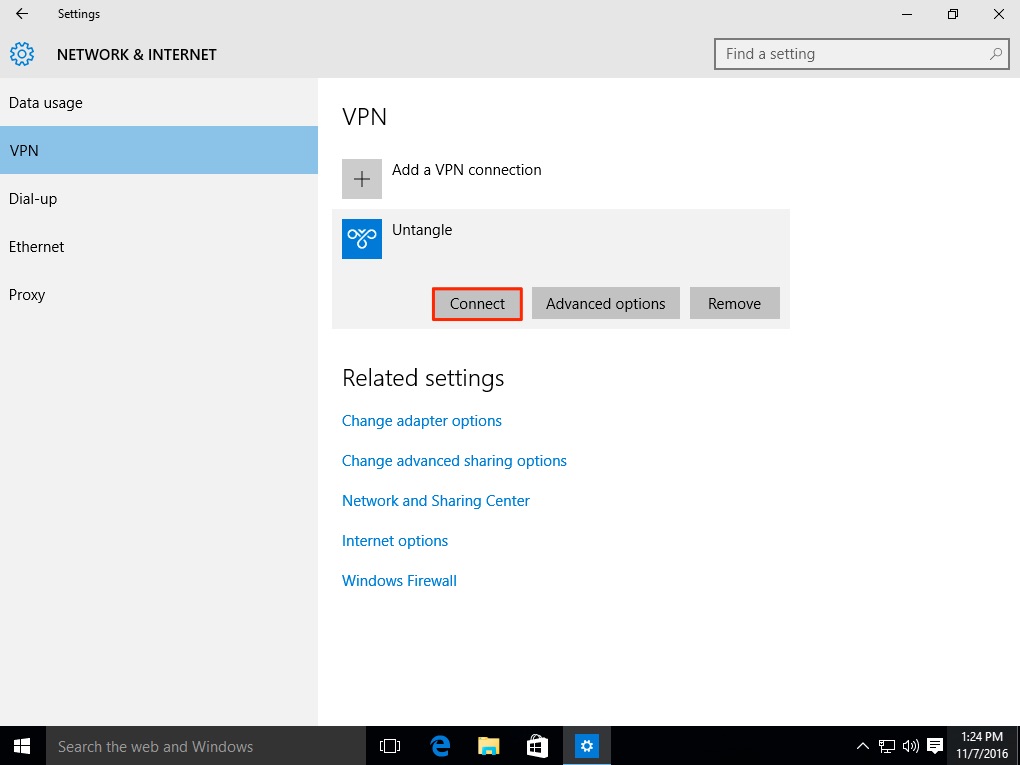Click the volume speaker tray icon
Image resolution: width=1020 pixels, height=765 pixels.
[910, 746]
